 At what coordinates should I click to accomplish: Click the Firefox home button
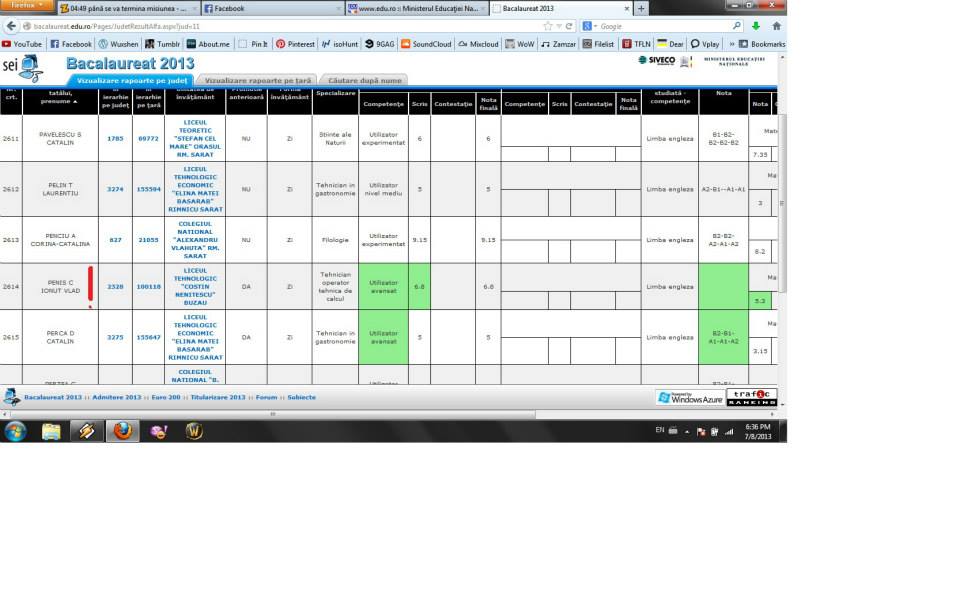coord(776,26)
